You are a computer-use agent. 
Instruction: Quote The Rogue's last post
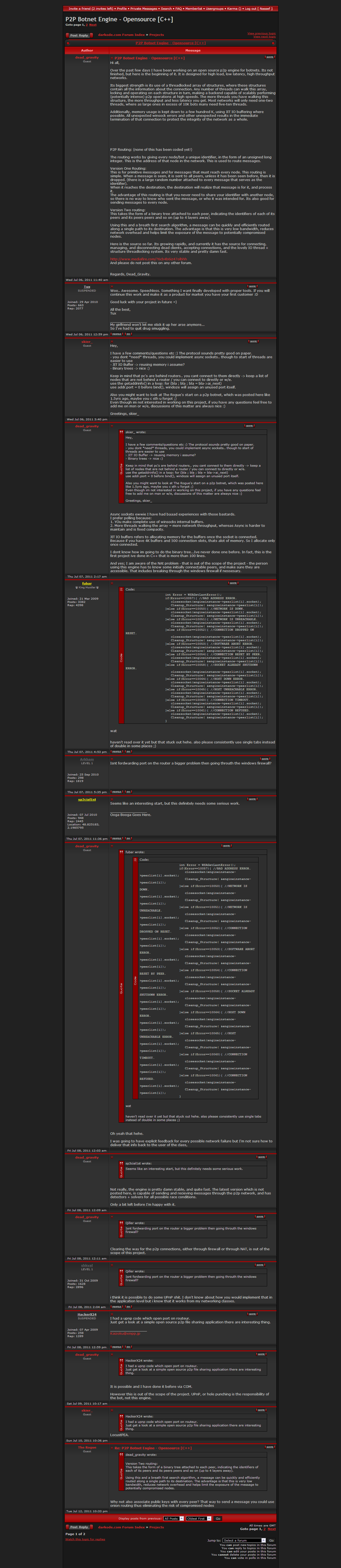(x=269, y=1447)
